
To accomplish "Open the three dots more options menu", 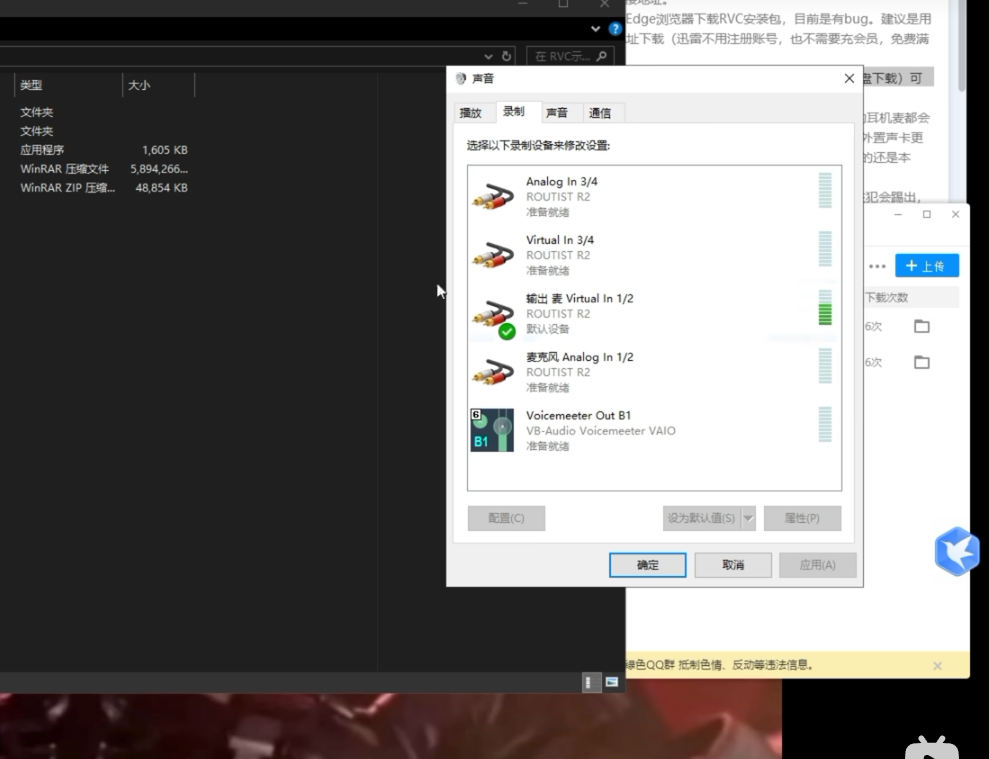I will (877, 266).
